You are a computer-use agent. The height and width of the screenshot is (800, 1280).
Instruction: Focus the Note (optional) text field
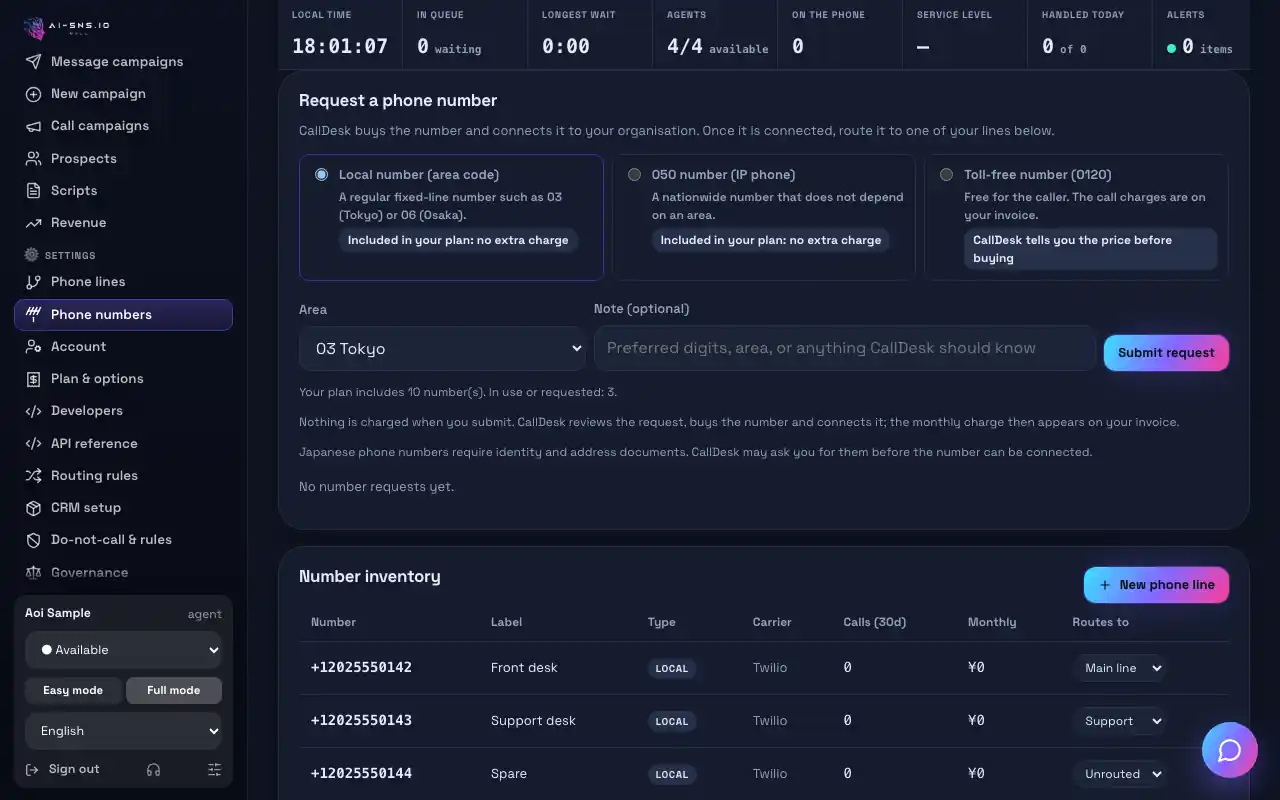coord(845,348)
